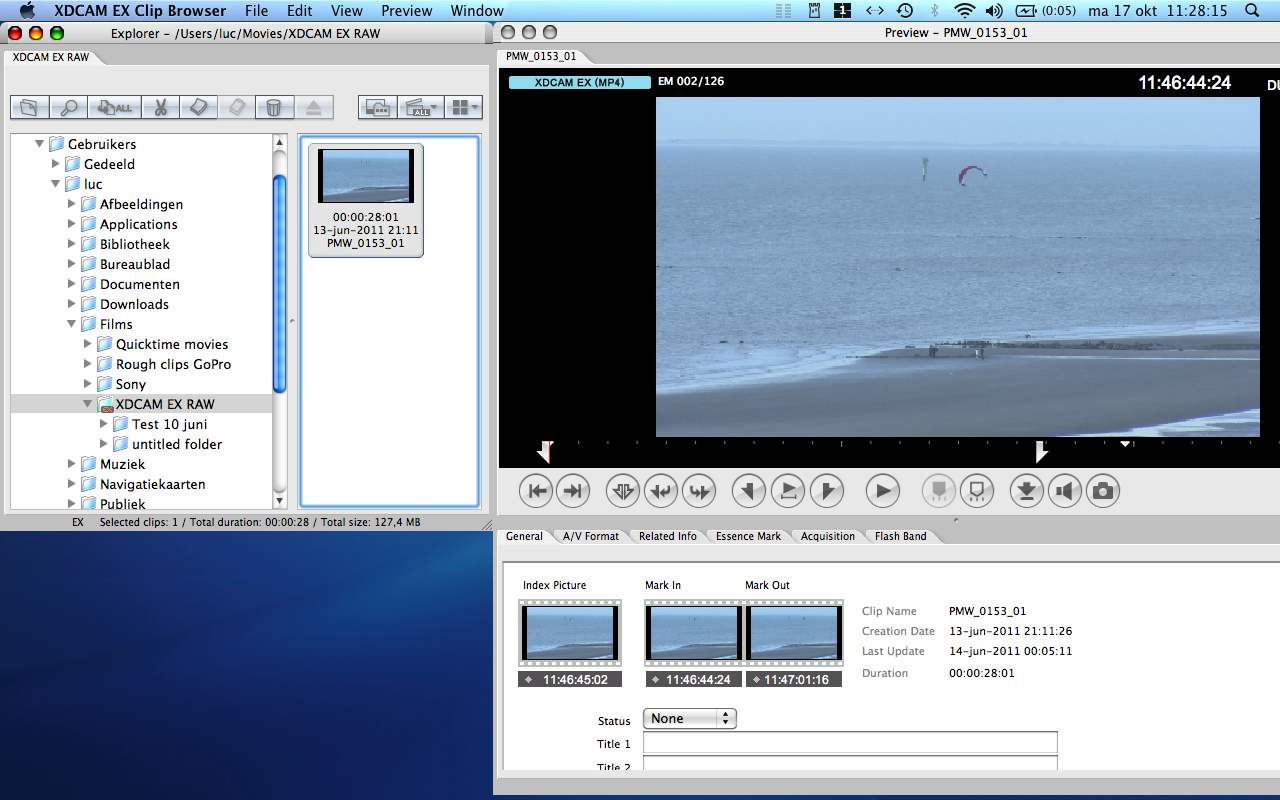The image size is (1280, 800).
Task: Switch to the Essence Mark tab
Action: click(748, 536)
